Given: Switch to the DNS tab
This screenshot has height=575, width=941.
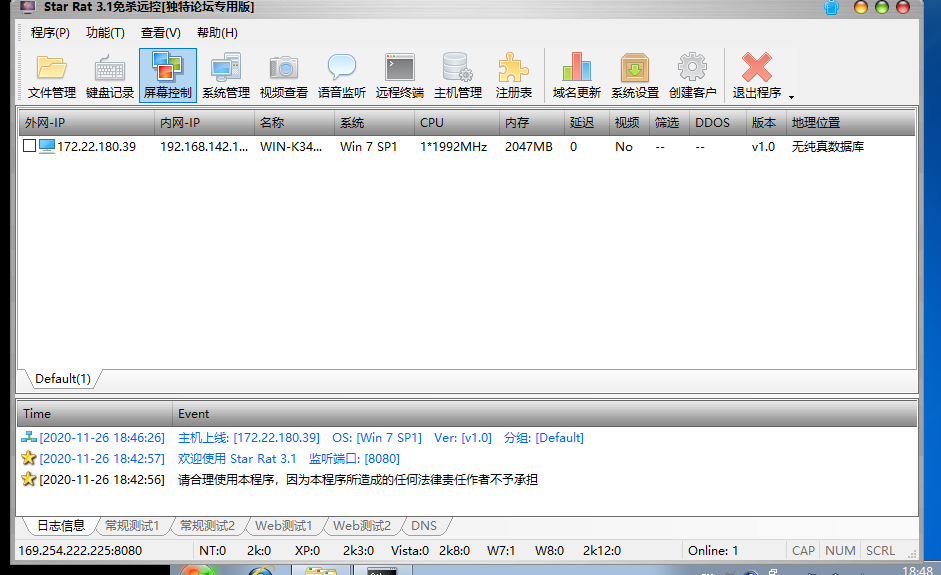Looking at the screenshot, I should pyautogui.click(x=424, y=526).
